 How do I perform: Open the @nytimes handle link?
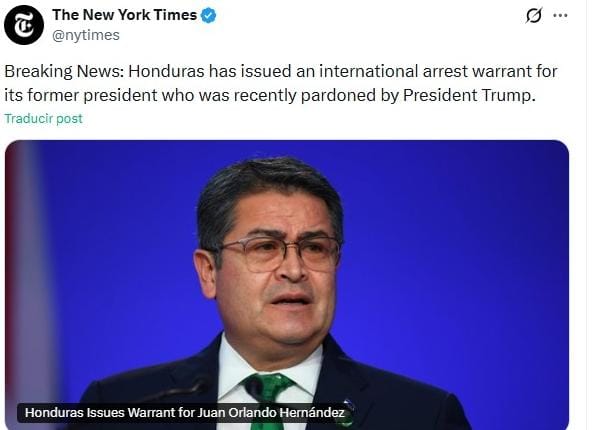pos(86,35)
